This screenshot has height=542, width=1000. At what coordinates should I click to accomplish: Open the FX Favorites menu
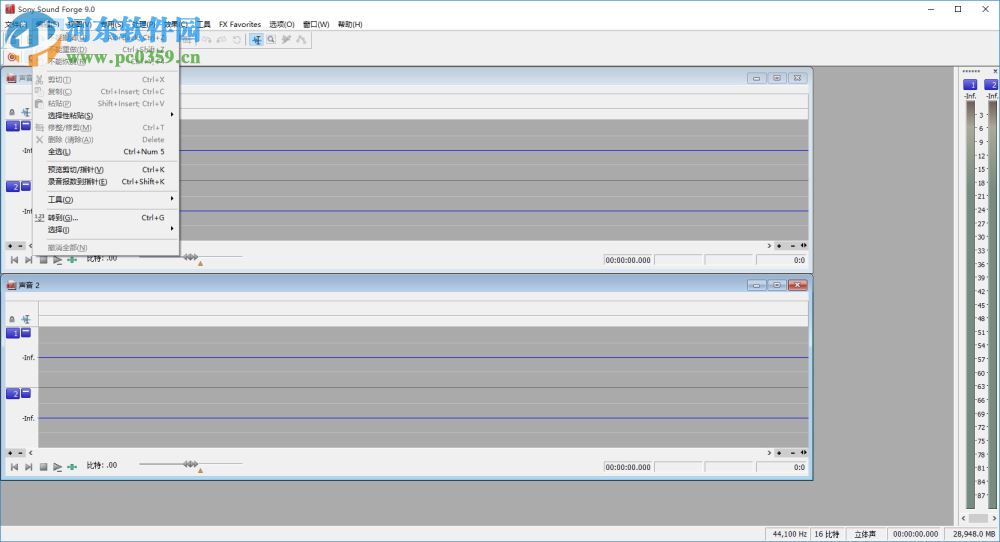coord(240,24)
